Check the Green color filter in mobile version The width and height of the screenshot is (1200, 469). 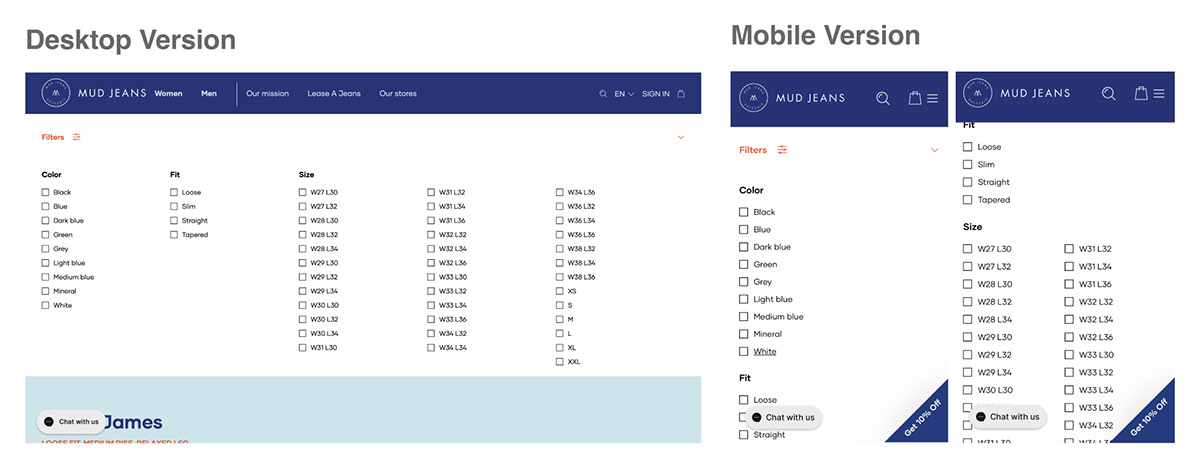click(x=743, y=264)
